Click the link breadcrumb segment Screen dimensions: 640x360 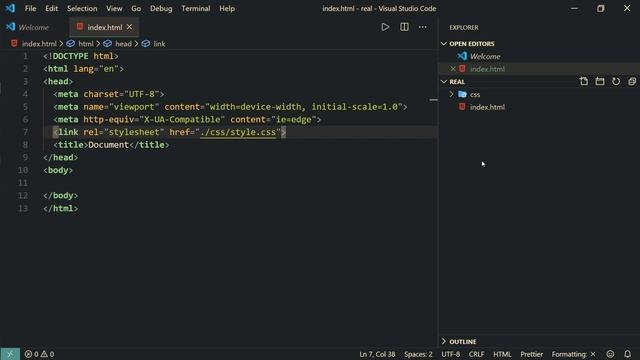point(159,44)
